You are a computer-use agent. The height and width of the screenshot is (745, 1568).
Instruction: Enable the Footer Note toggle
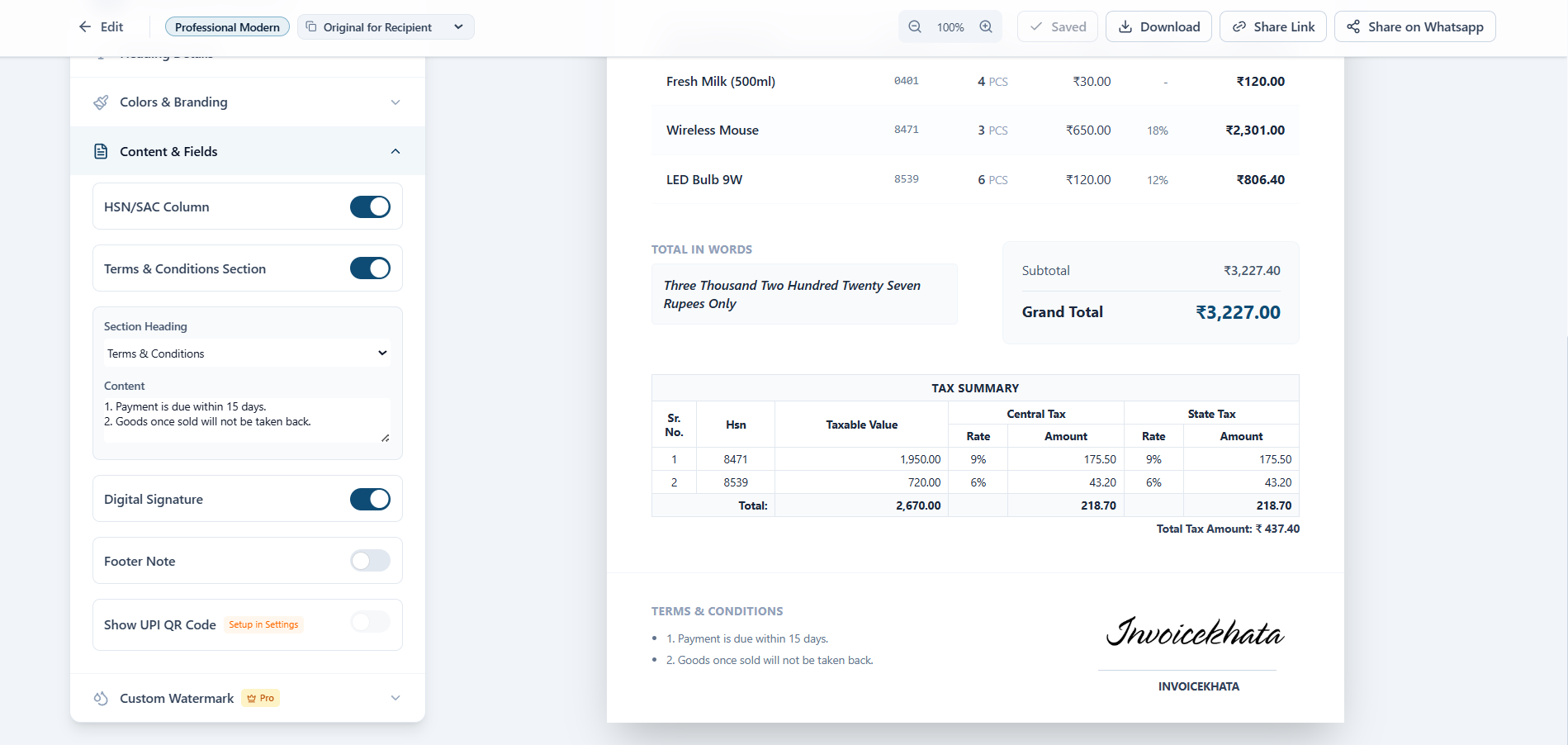pyautogui.click(x=369, y=561)
